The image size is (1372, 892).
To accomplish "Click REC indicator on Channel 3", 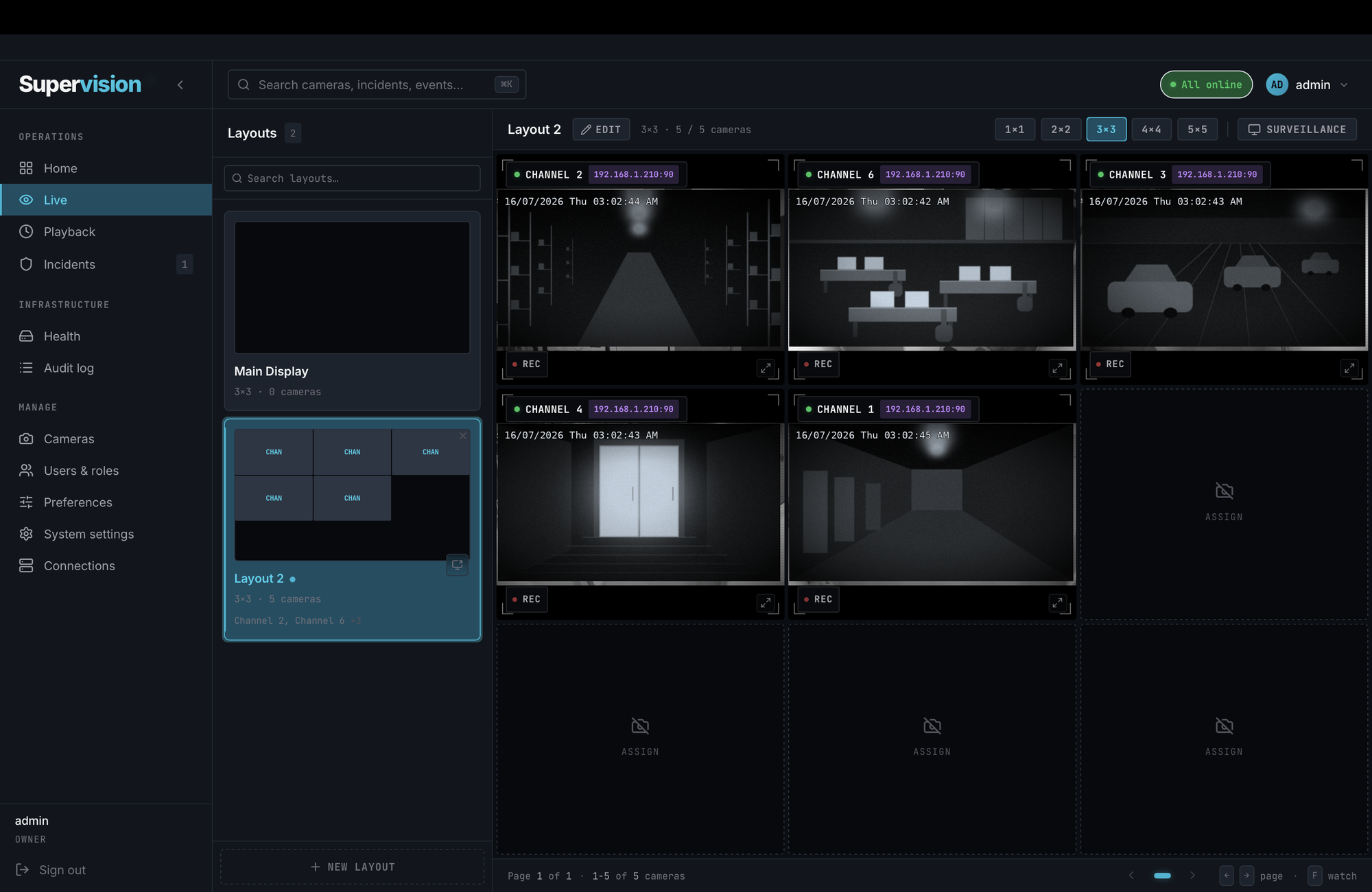I will point(1111,364).
